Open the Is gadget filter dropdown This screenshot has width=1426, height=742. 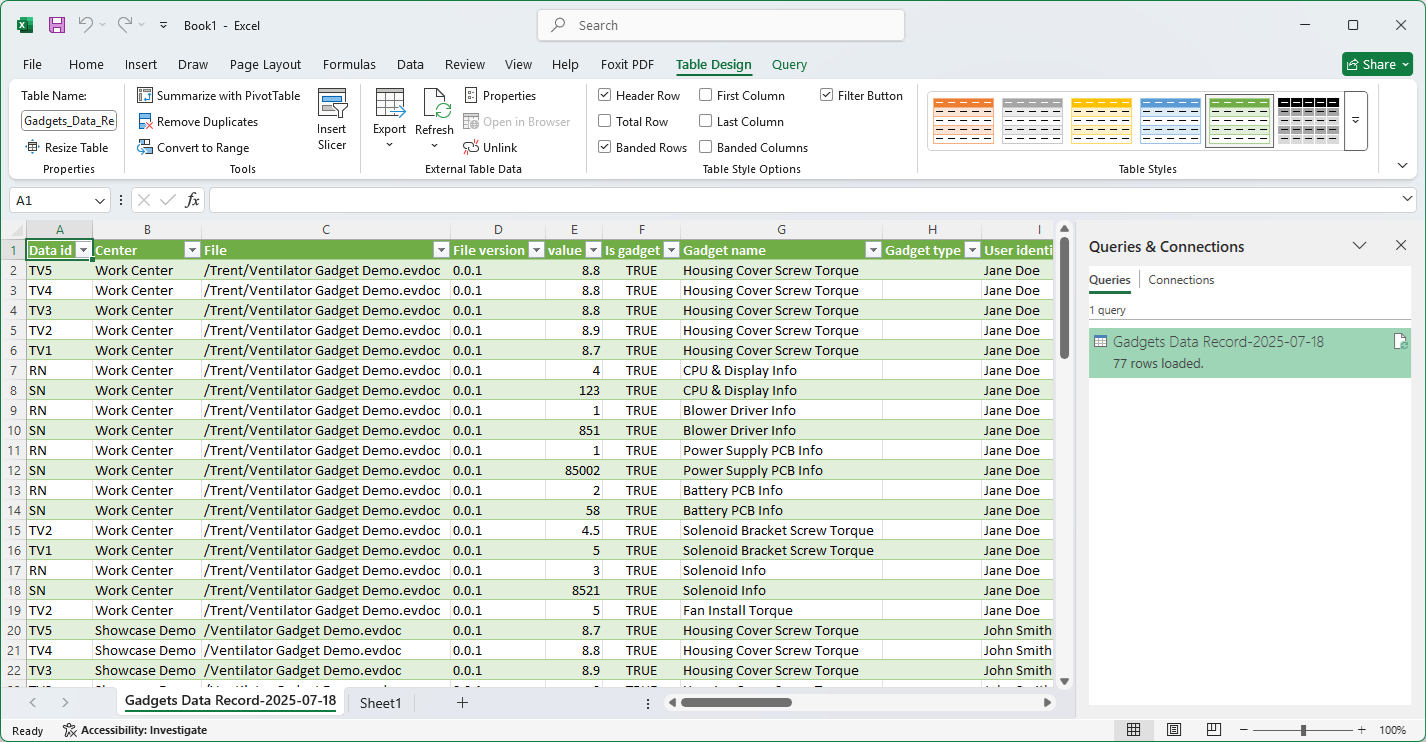point(671,250)
